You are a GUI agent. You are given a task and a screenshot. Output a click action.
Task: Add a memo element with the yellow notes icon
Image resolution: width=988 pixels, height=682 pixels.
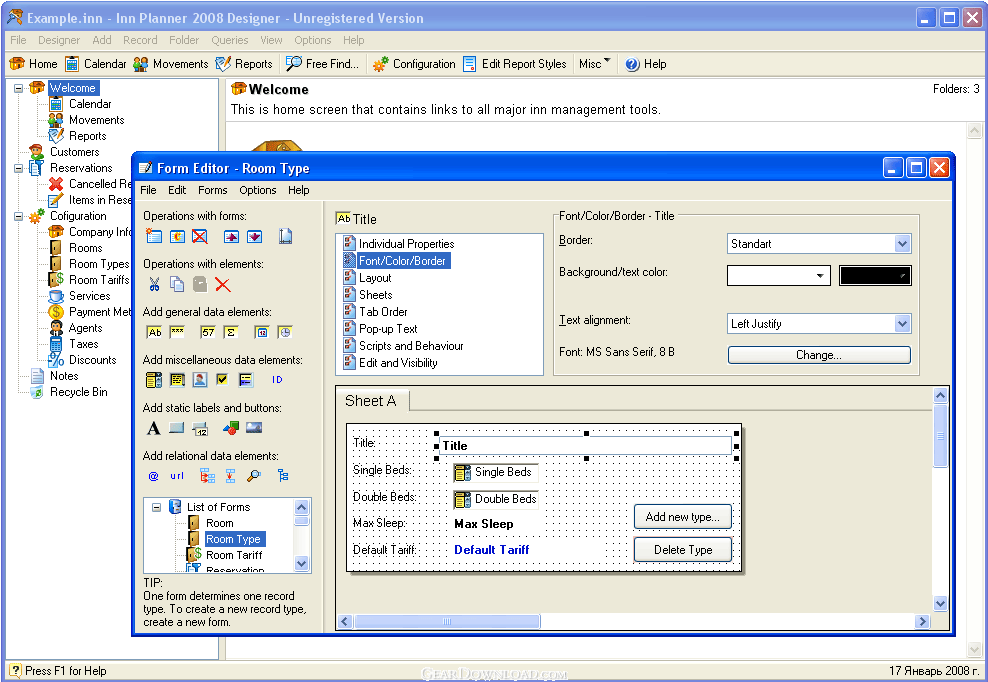coord(177,379)
